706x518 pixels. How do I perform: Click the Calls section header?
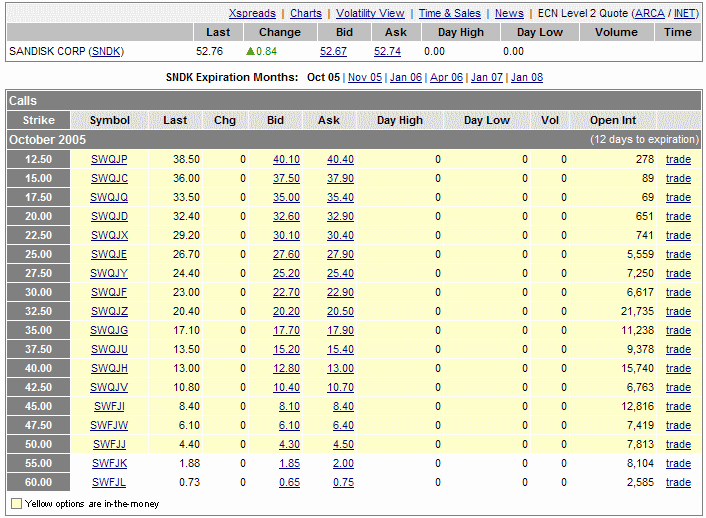point(354,100)
